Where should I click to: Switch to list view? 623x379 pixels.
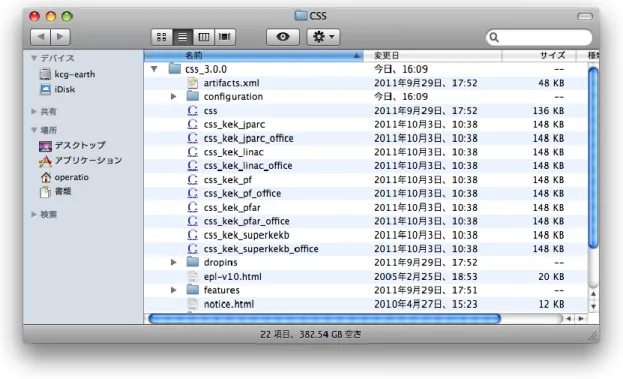(x=183, y=37)
